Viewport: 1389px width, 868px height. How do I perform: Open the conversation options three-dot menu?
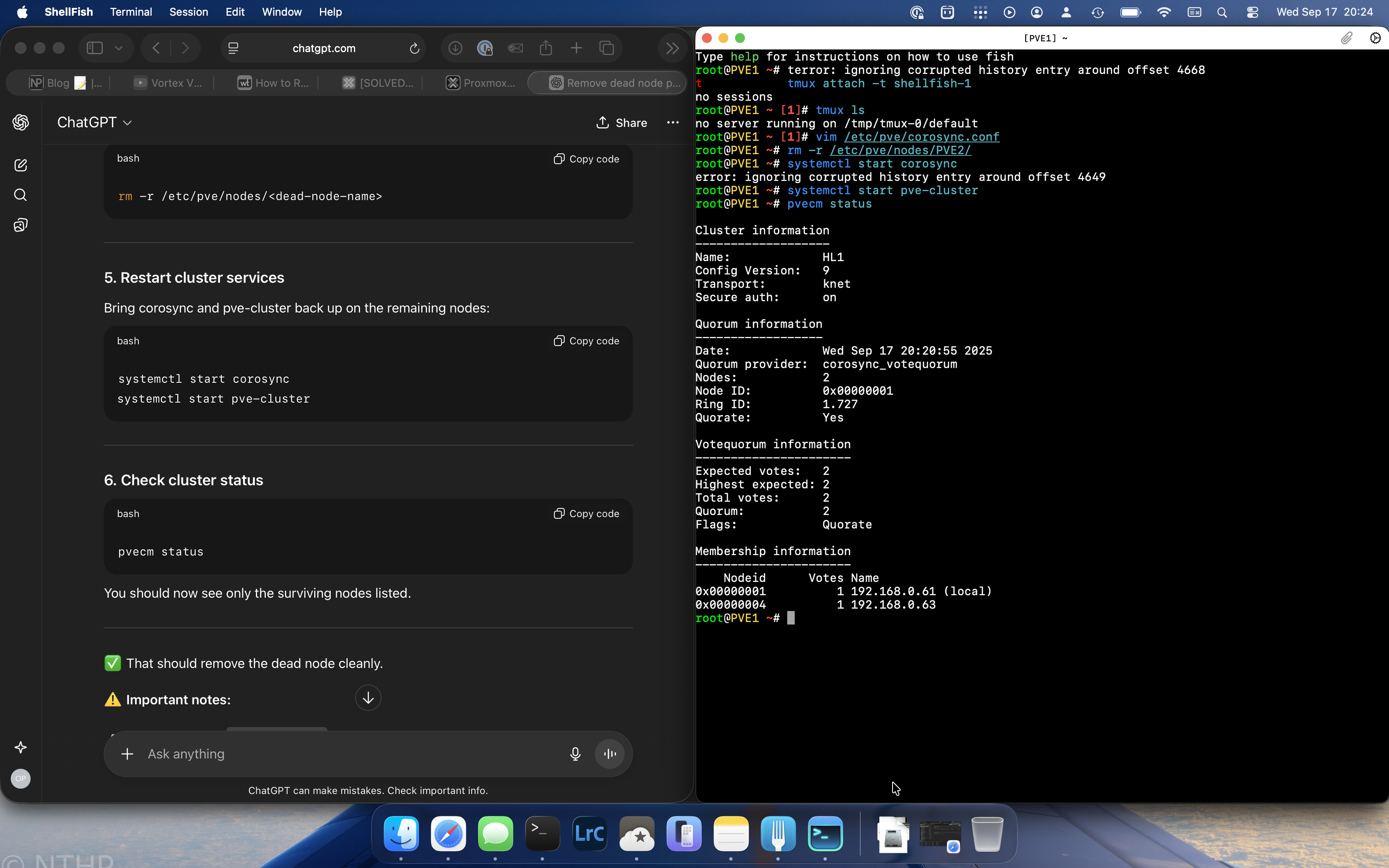pos(673,122)
